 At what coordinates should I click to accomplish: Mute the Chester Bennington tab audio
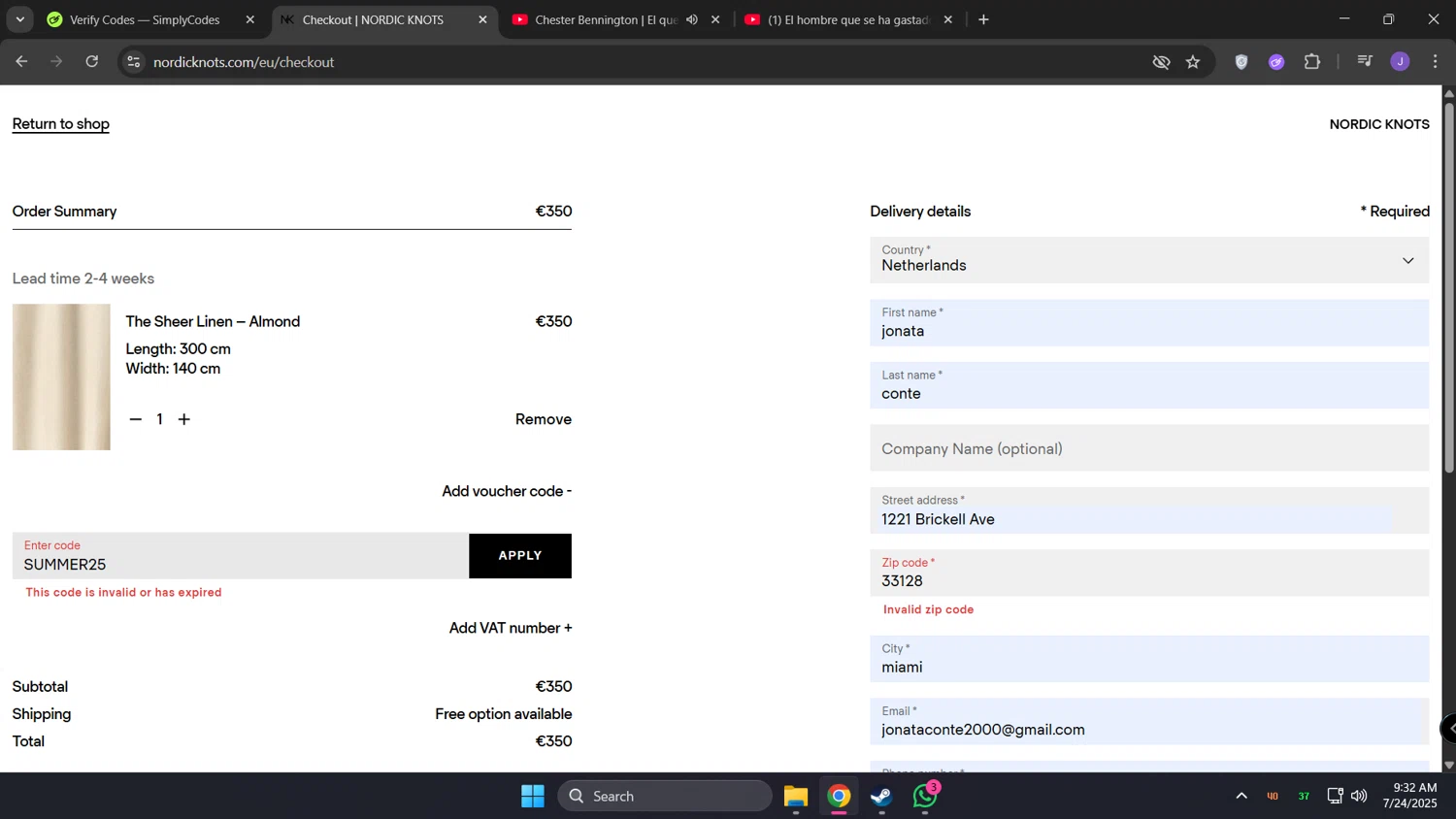[x=692, y=19]
